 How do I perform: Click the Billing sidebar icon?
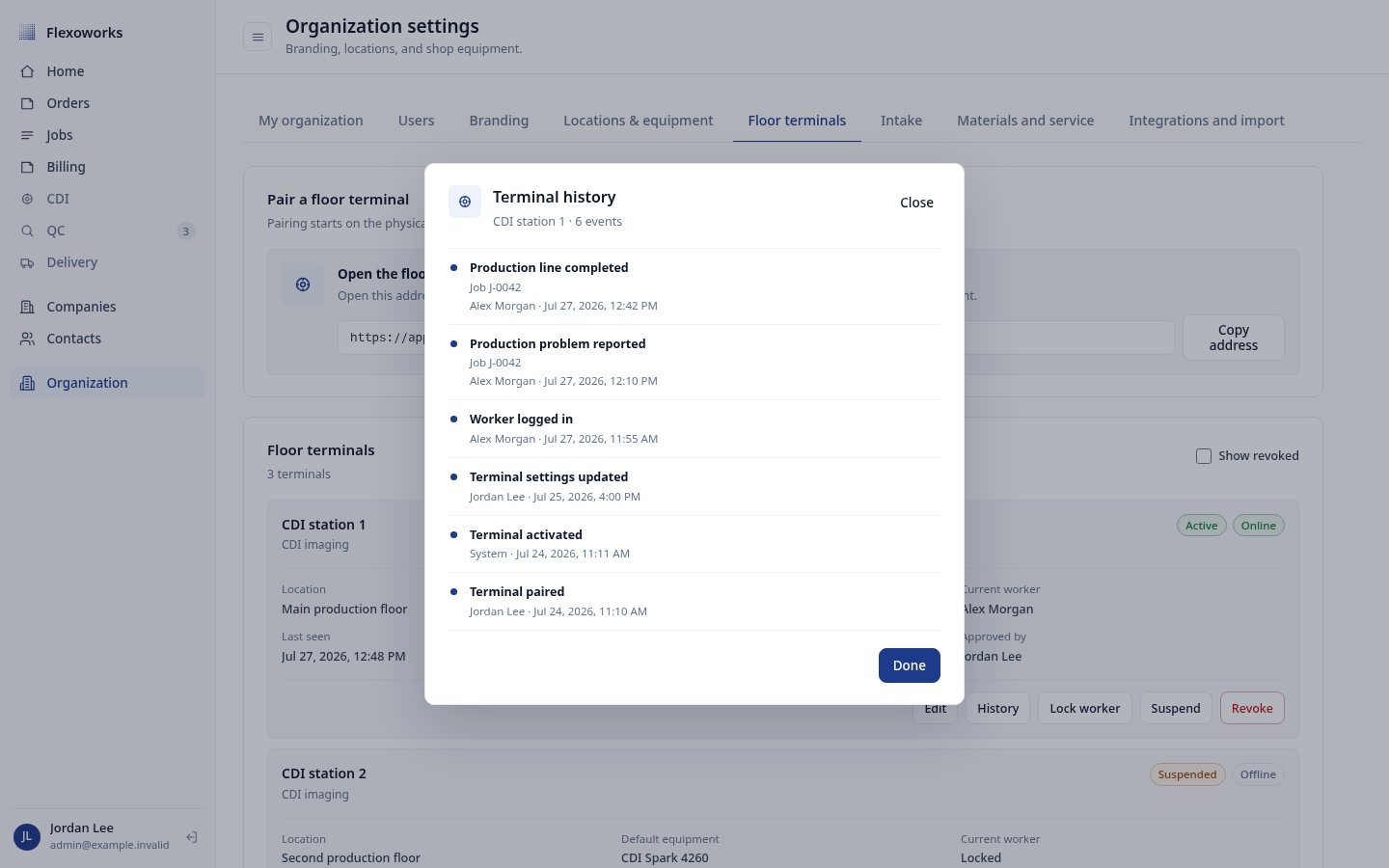click(x=27, y=167)
